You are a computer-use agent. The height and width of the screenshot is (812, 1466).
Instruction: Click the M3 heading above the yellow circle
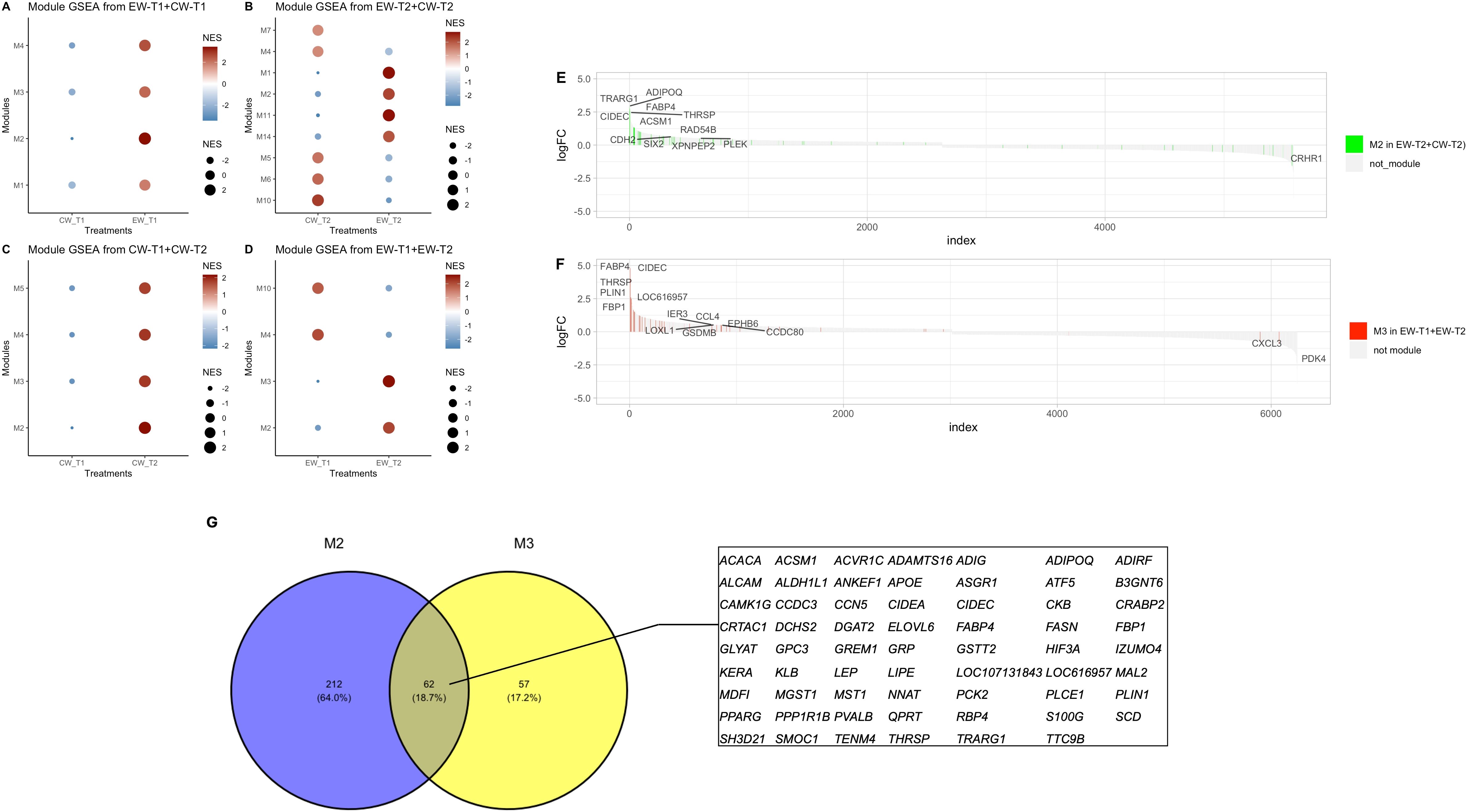[x=524, y=543]
